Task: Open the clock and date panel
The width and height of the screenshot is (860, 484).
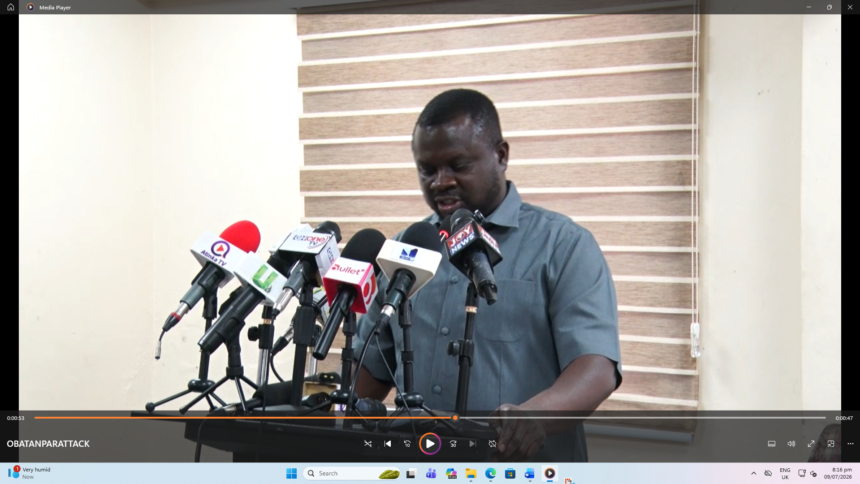Action: click(840, 473)
